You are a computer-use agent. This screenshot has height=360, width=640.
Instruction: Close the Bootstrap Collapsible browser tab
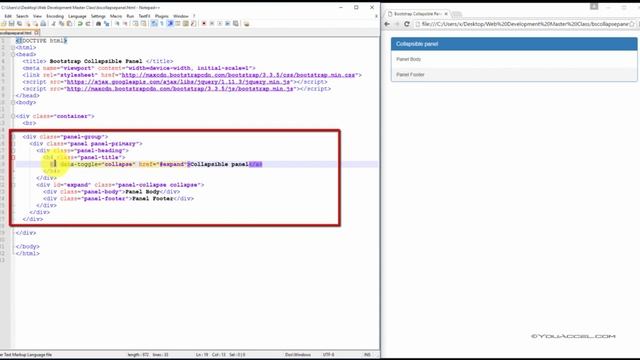tap(446, 14)
